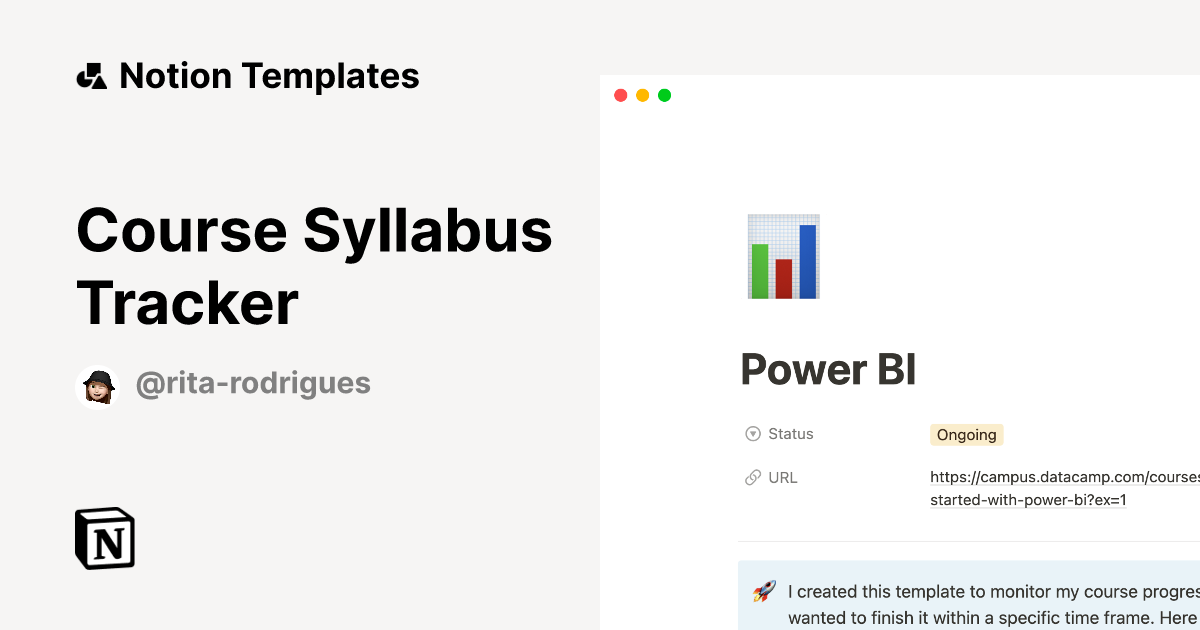Open the Notion Templates header text
The image size is (1200, 630).
(269, 76)
